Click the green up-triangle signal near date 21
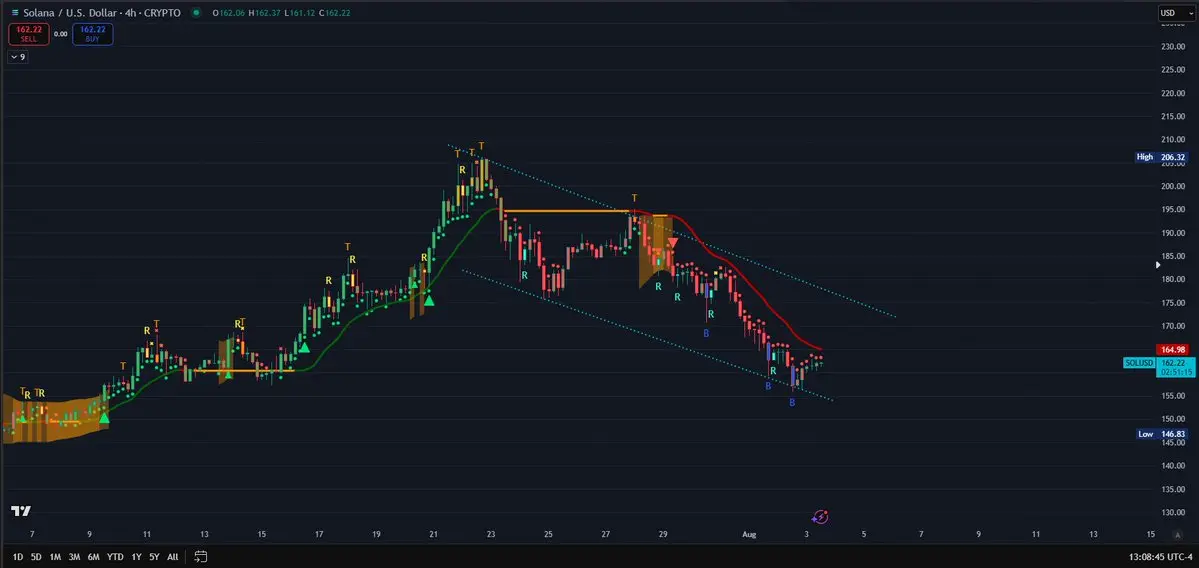1199x568 pixels. click(x=429, y=300)
